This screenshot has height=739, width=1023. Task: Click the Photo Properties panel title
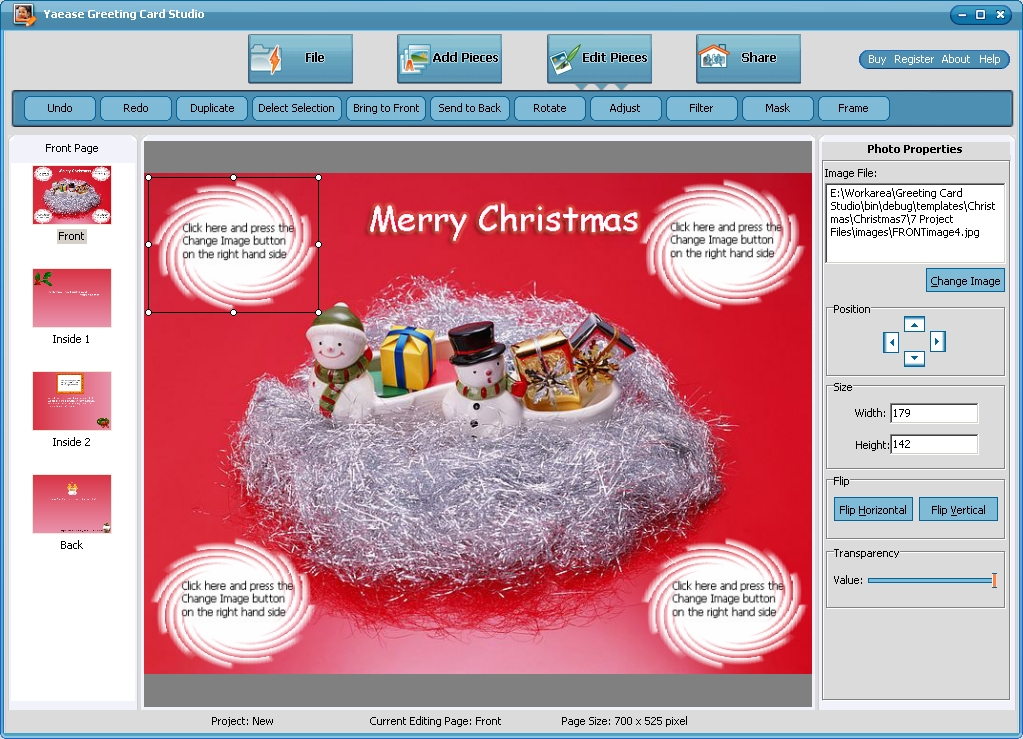[915, 149]
